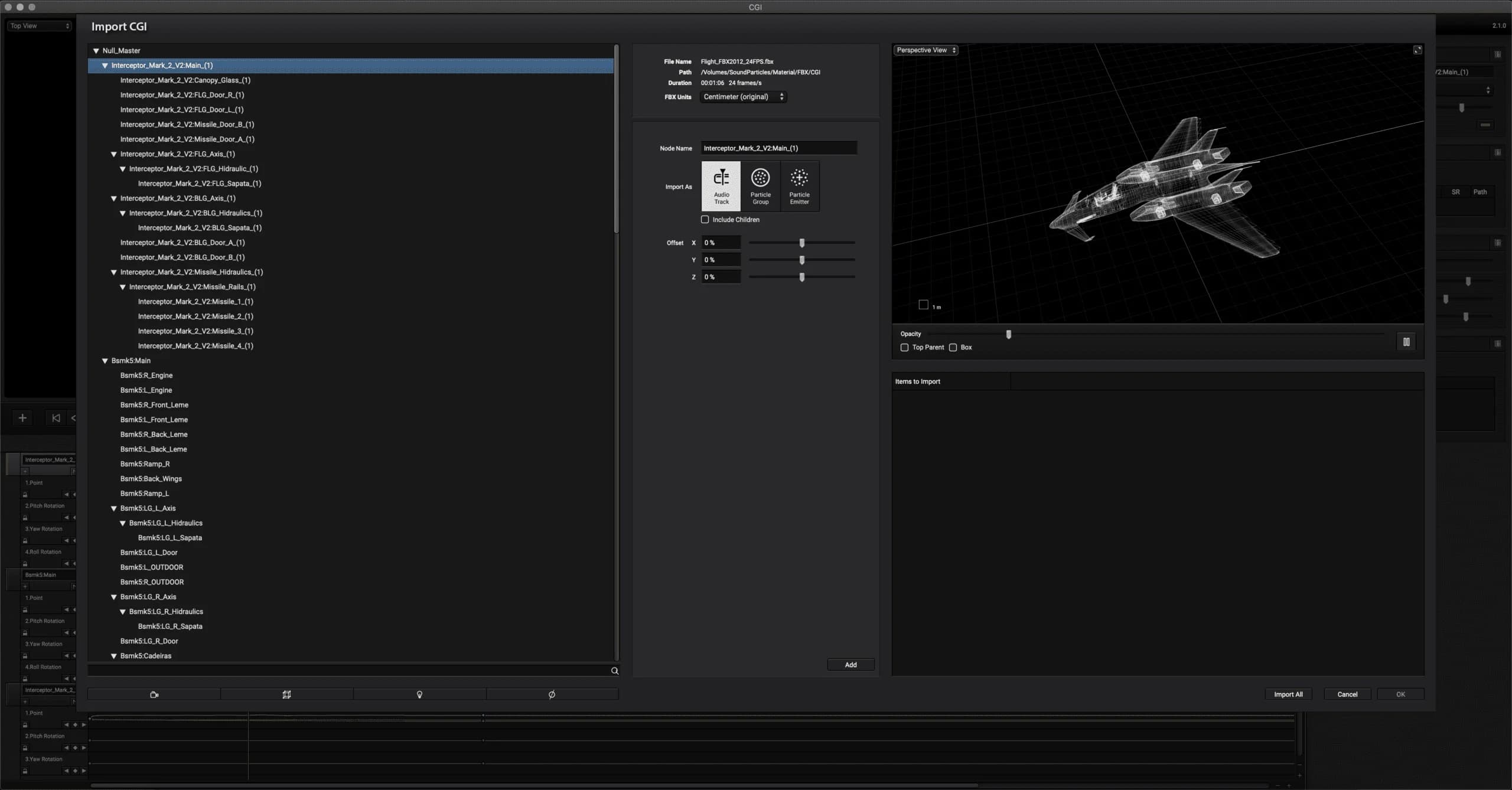Click the light bulb filter icon below the tree
Image resolution: width=1512 pixels, height=790 pixels.
(419, 694)
